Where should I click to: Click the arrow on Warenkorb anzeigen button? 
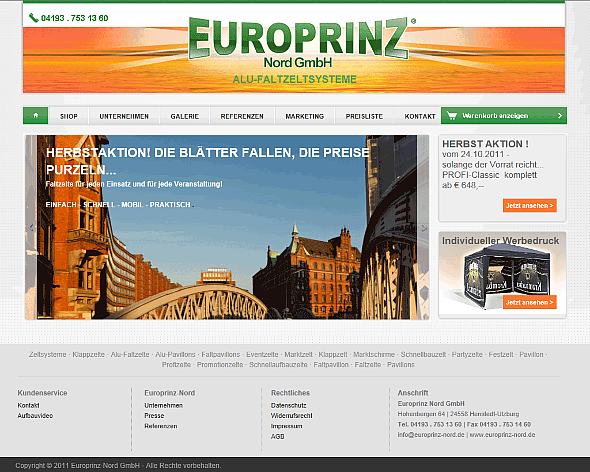[x=560, y=116]
